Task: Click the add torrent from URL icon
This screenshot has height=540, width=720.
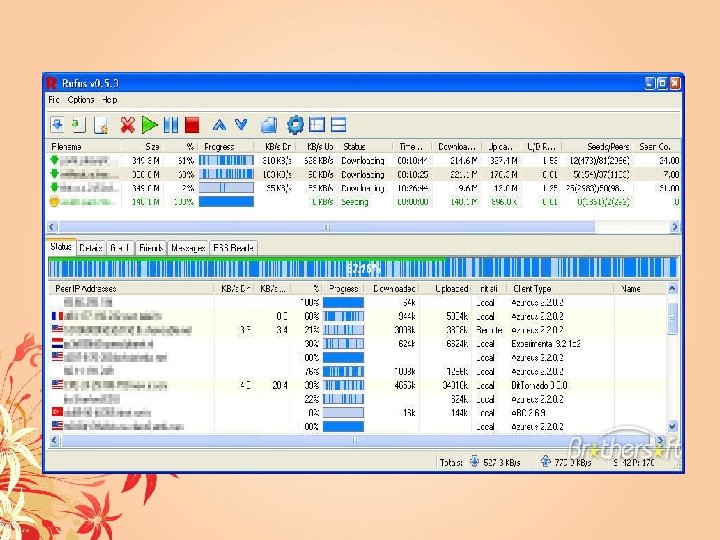Action: (79, 124)
